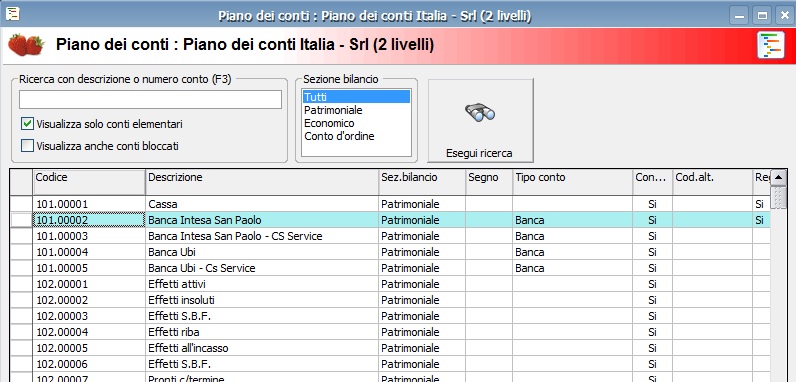Screen dimensions: 796x382
Task: Close the Piano dei conti window
Action: [784, 15]
